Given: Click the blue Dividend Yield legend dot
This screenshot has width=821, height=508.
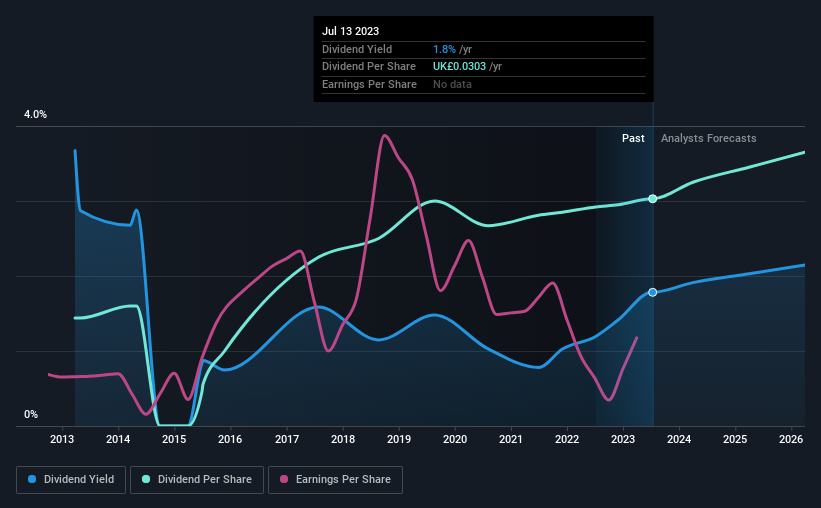Looking at the screenshot, I should pyautogui.click(x=32, y=479).
